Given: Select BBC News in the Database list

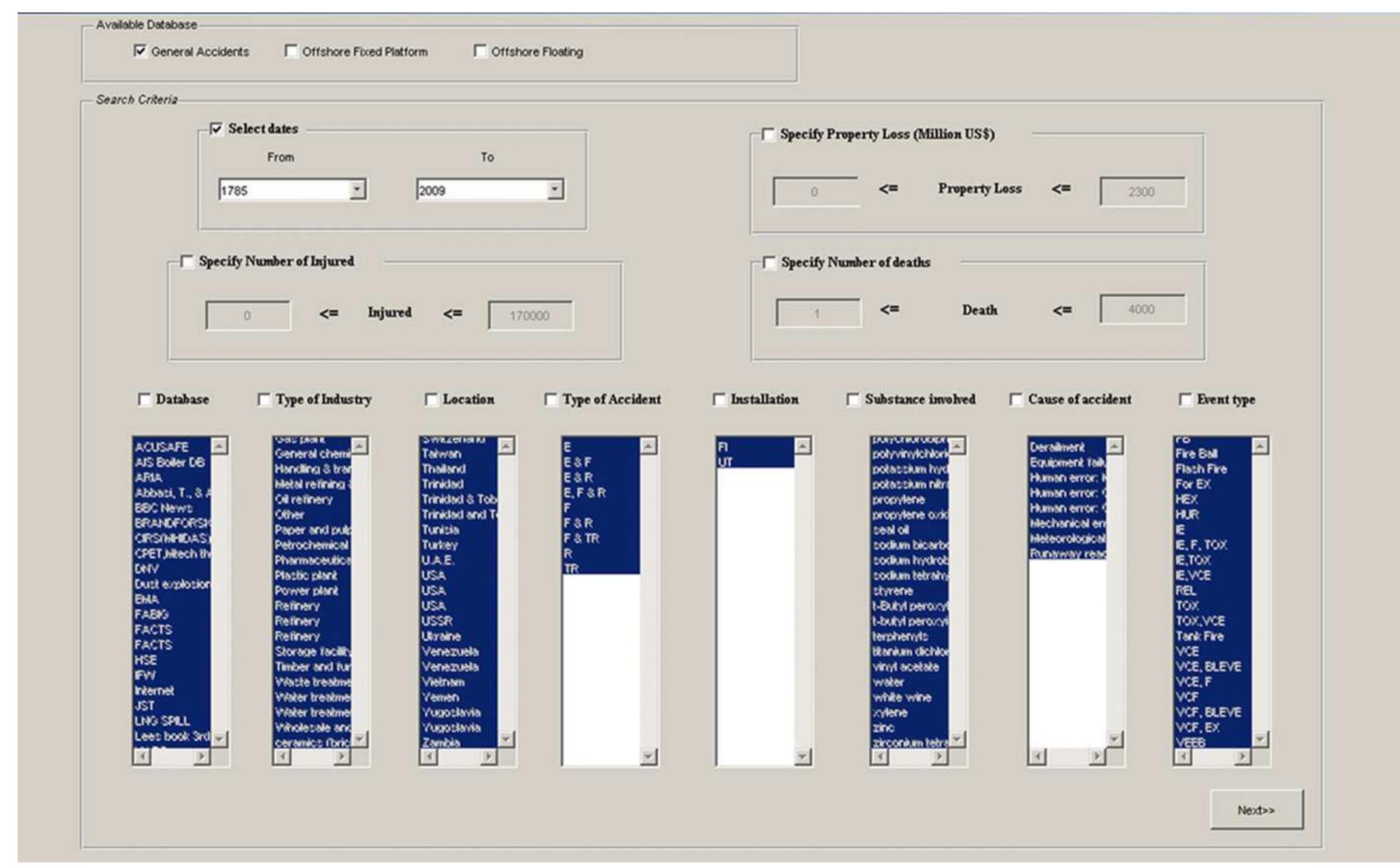Looking at the screenshot, I should 172,508.
